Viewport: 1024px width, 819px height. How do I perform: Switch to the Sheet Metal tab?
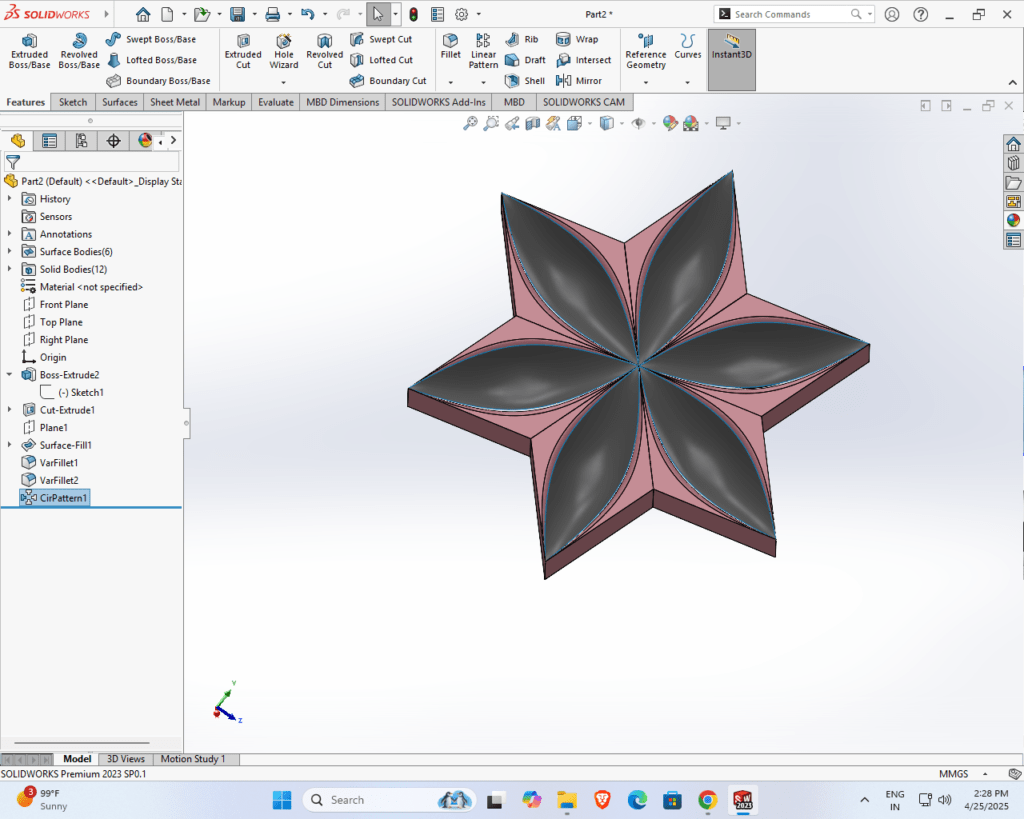175,102
